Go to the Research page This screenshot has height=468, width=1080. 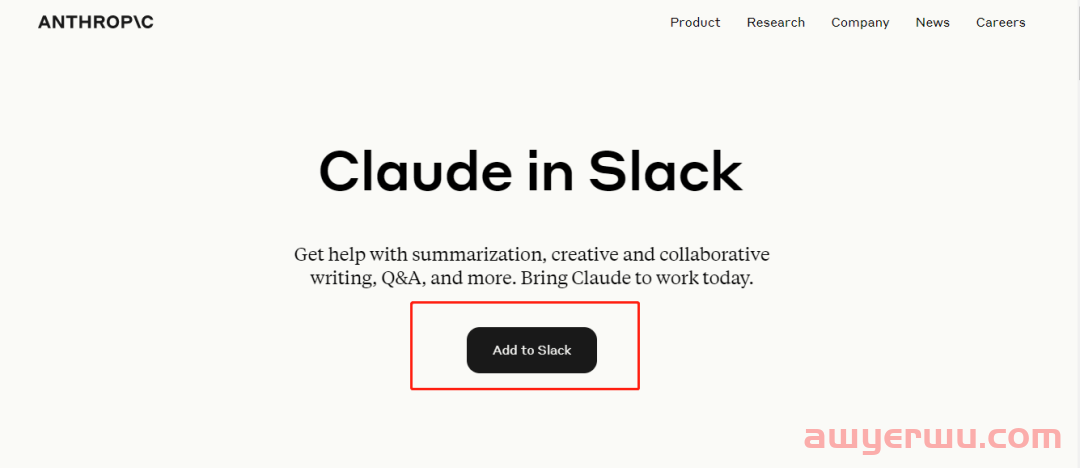(776, 23)
